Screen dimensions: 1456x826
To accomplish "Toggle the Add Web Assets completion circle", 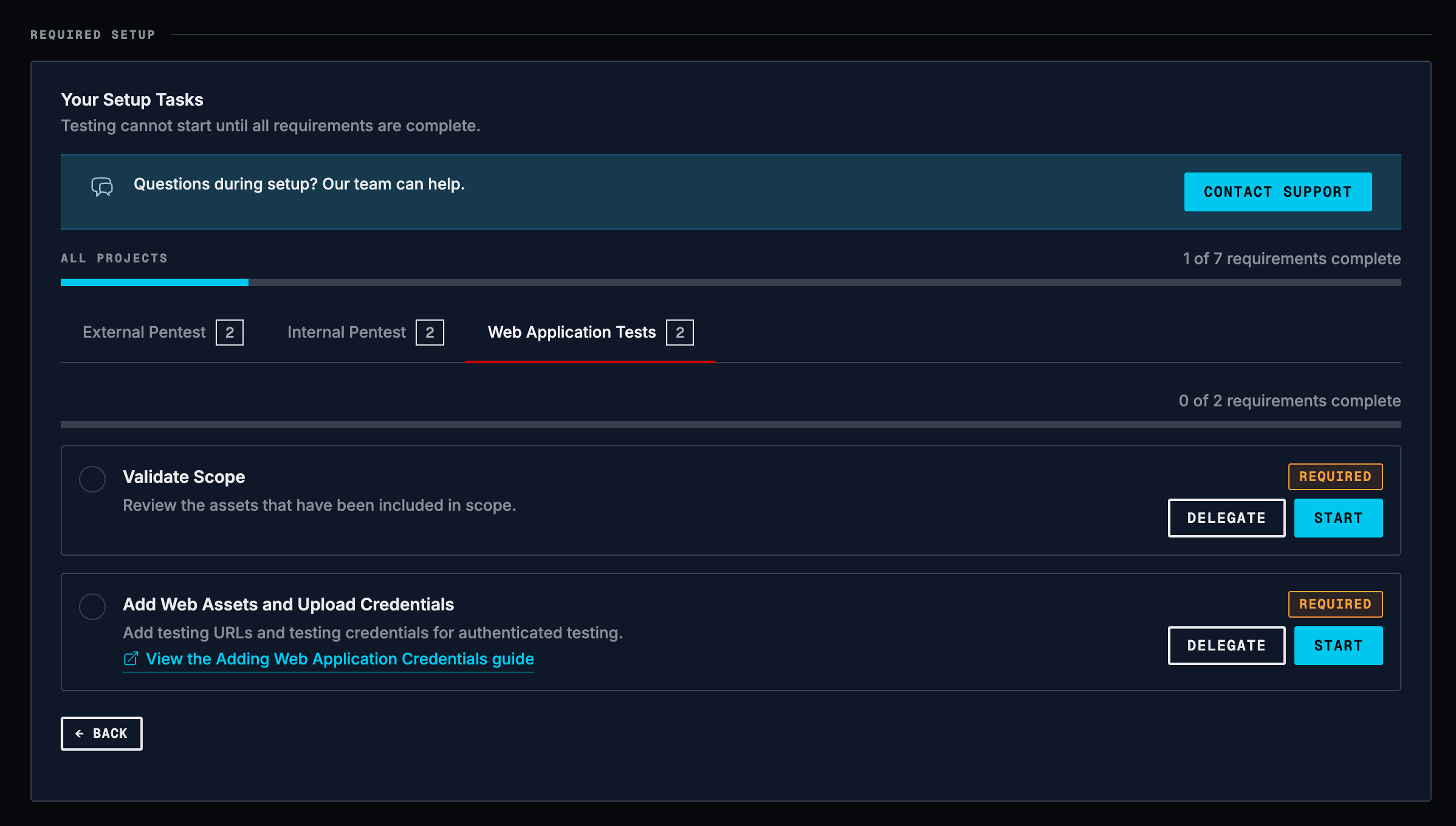I will coord(92,607).
